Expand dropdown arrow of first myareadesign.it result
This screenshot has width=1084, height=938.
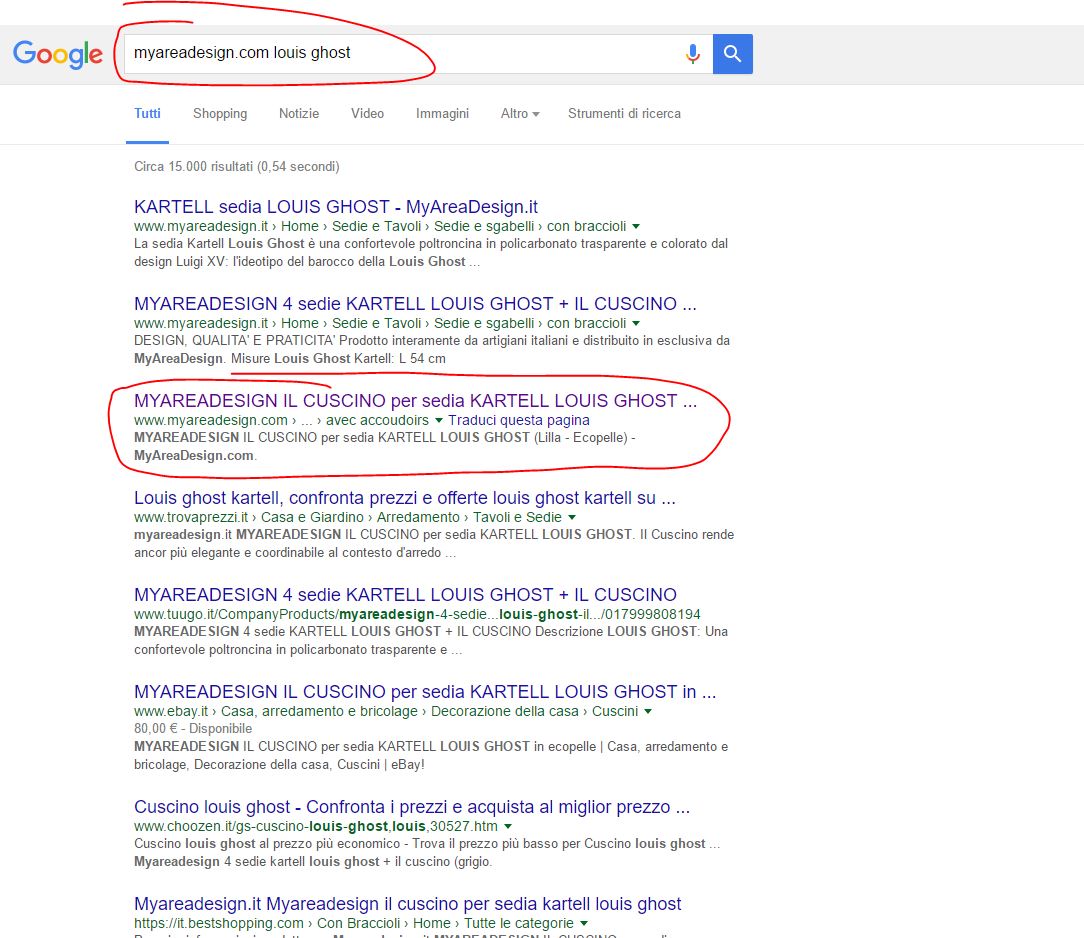tap(636, 227)
